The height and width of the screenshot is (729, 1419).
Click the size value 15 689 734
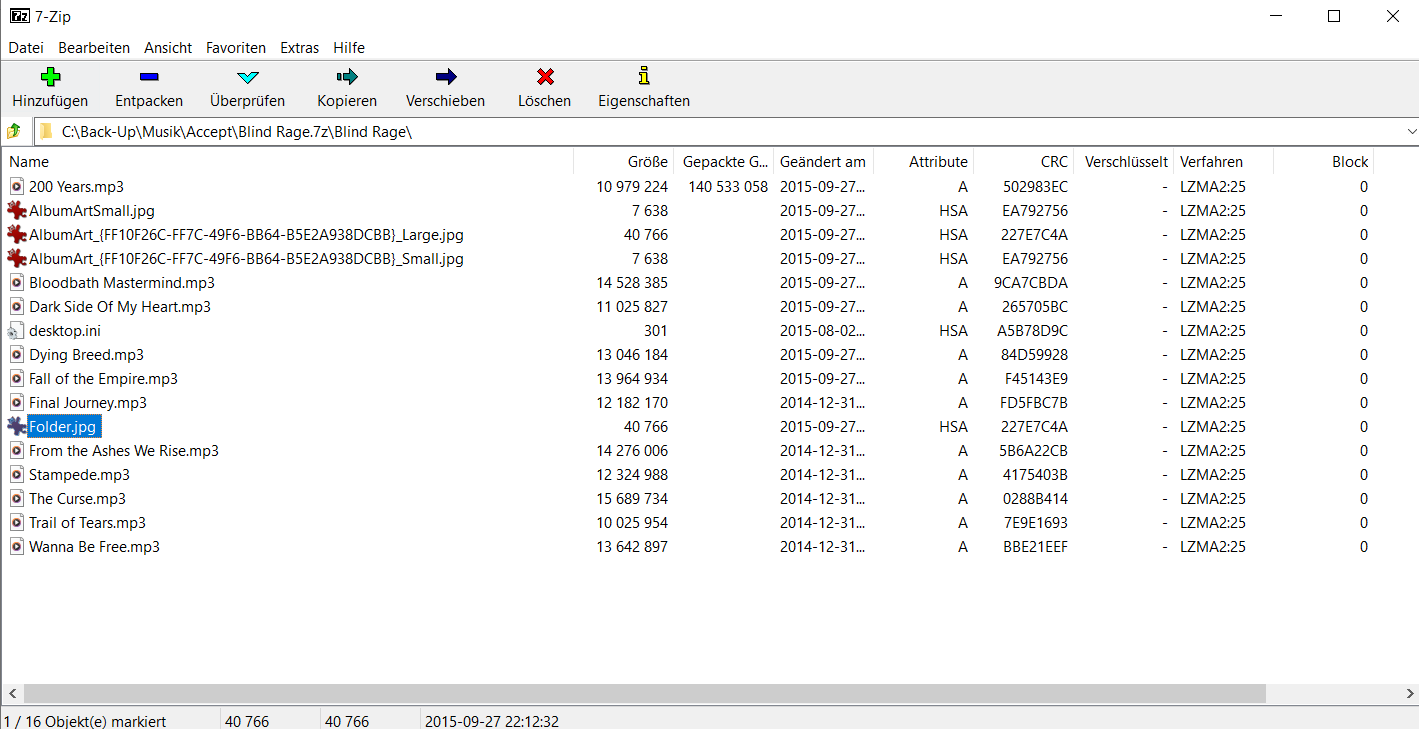(x=632, y=499)
